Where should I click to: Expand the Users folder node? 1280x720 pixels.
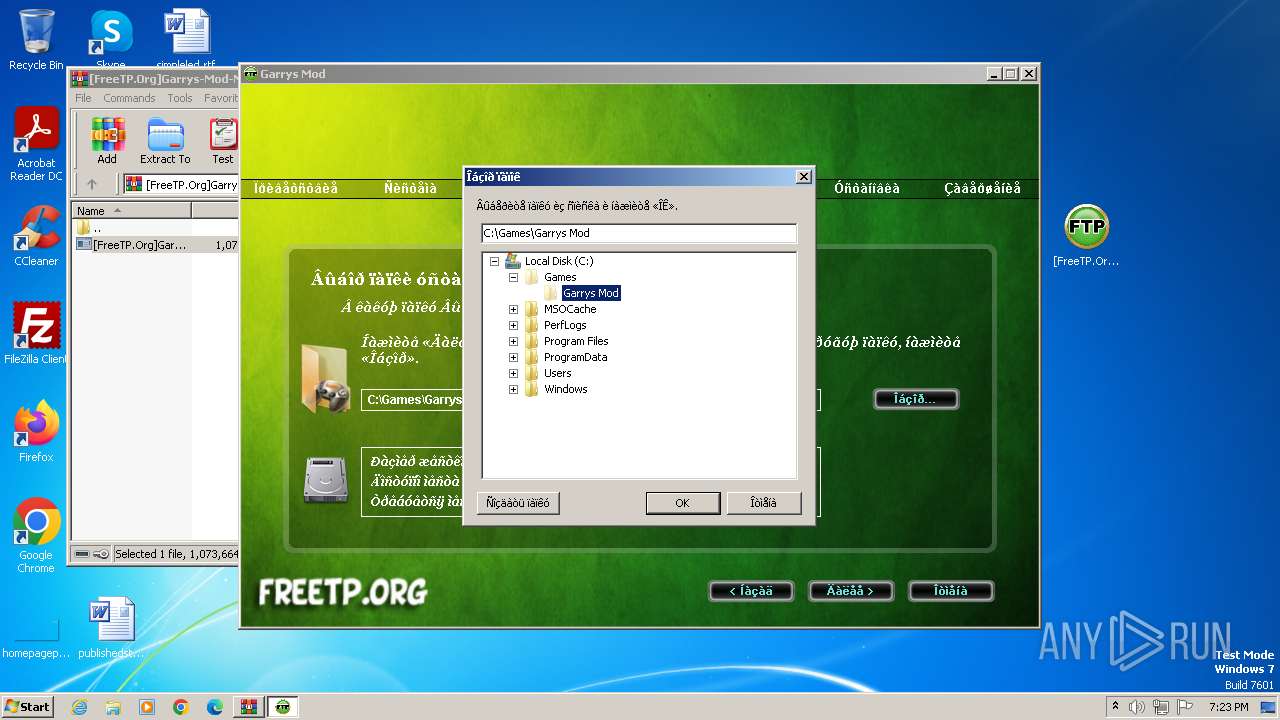pos(513,373)
